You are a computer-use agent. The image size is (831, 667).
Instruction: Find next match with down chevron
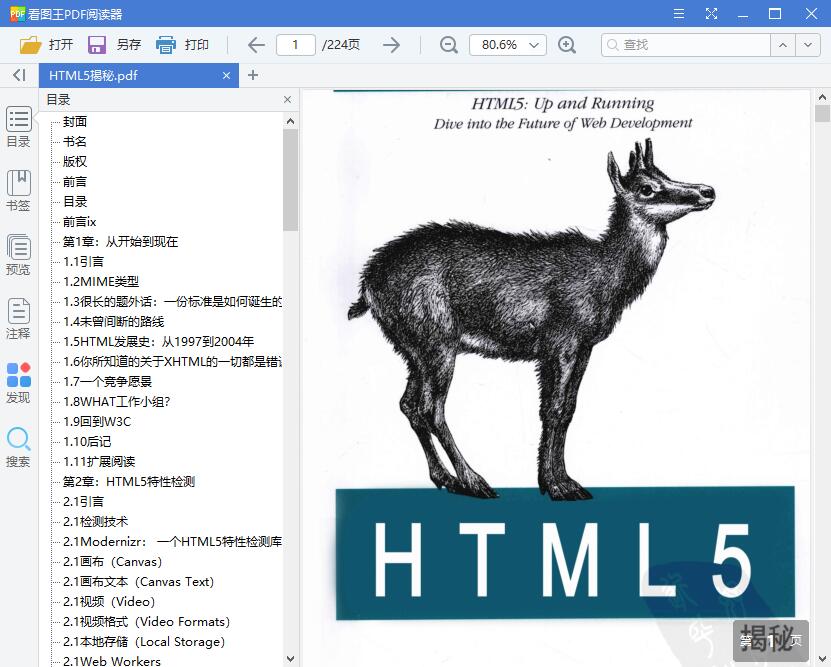(808, 45)
